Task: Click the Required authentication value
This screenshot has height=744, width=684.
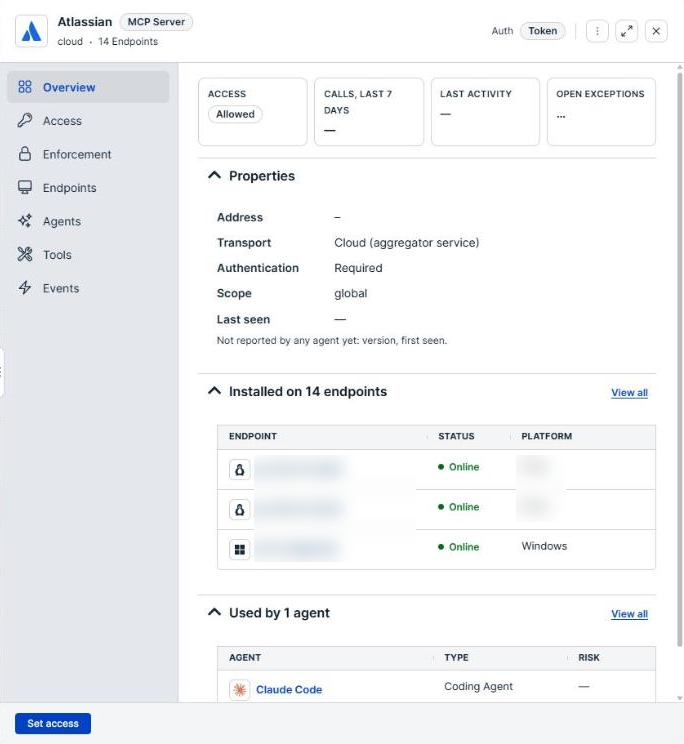Action: tap(358, 268)
